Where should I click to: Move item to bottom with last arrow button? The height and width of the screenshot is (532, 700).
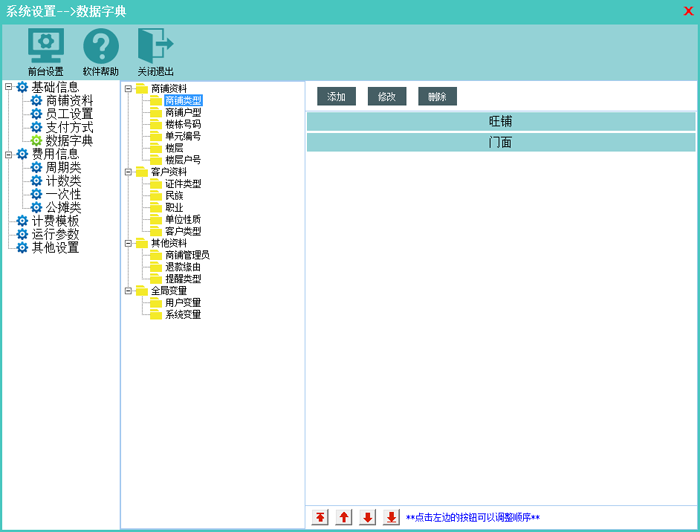coord(391,517)
